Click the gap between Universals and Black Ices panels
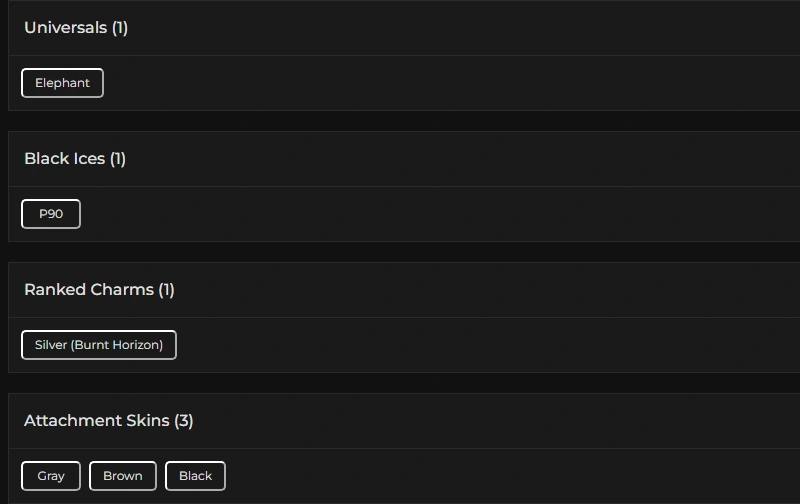Image resolution: width=800 pixels, height=504 pixels. pyautogui.click(x=400, y=121)
